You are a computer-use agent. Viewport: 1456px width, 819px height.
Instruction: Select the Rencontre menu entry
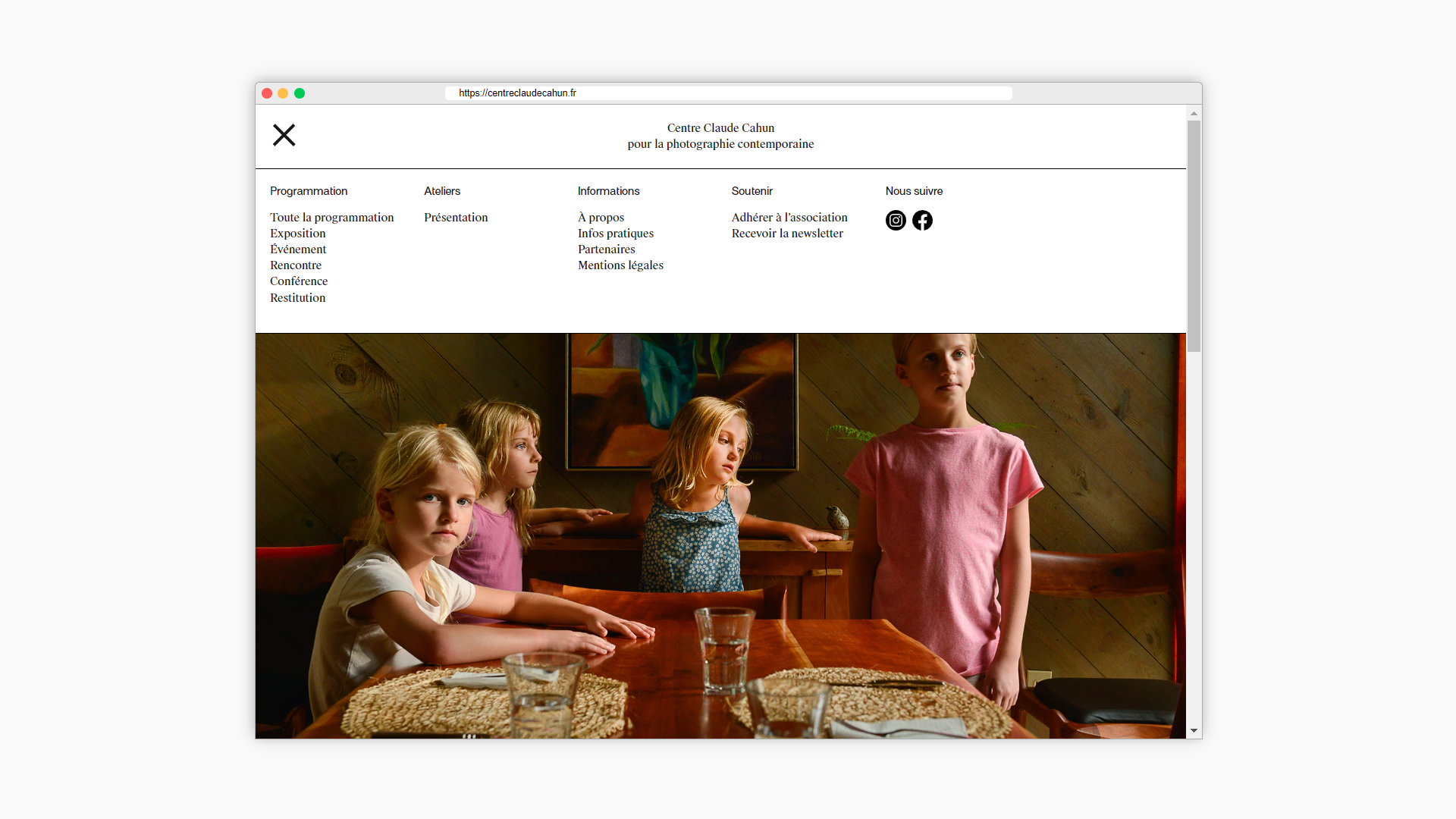296,265
